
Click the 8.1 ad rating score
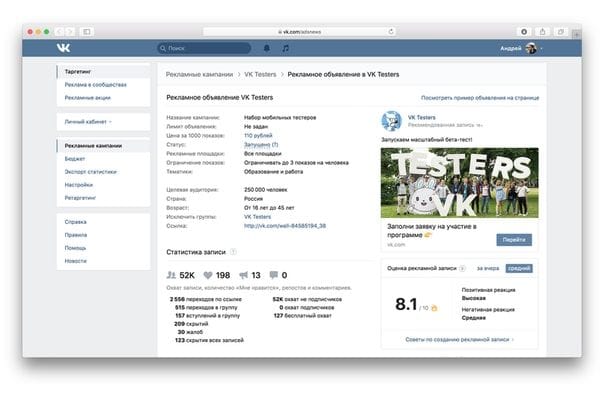[406, 304]
